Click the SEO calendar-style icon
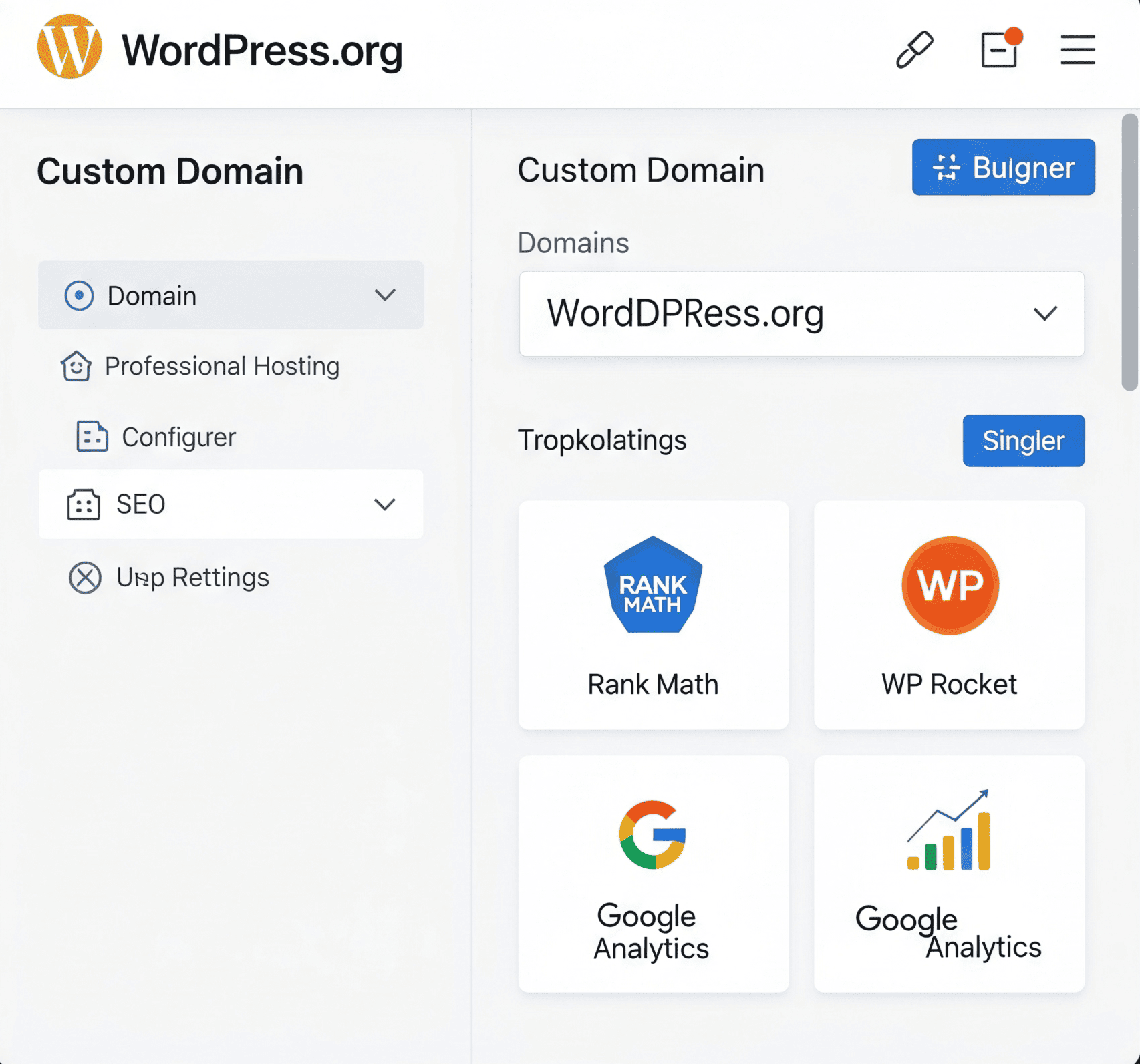This screenshot has height=1064, width=1140. (84, 504)
